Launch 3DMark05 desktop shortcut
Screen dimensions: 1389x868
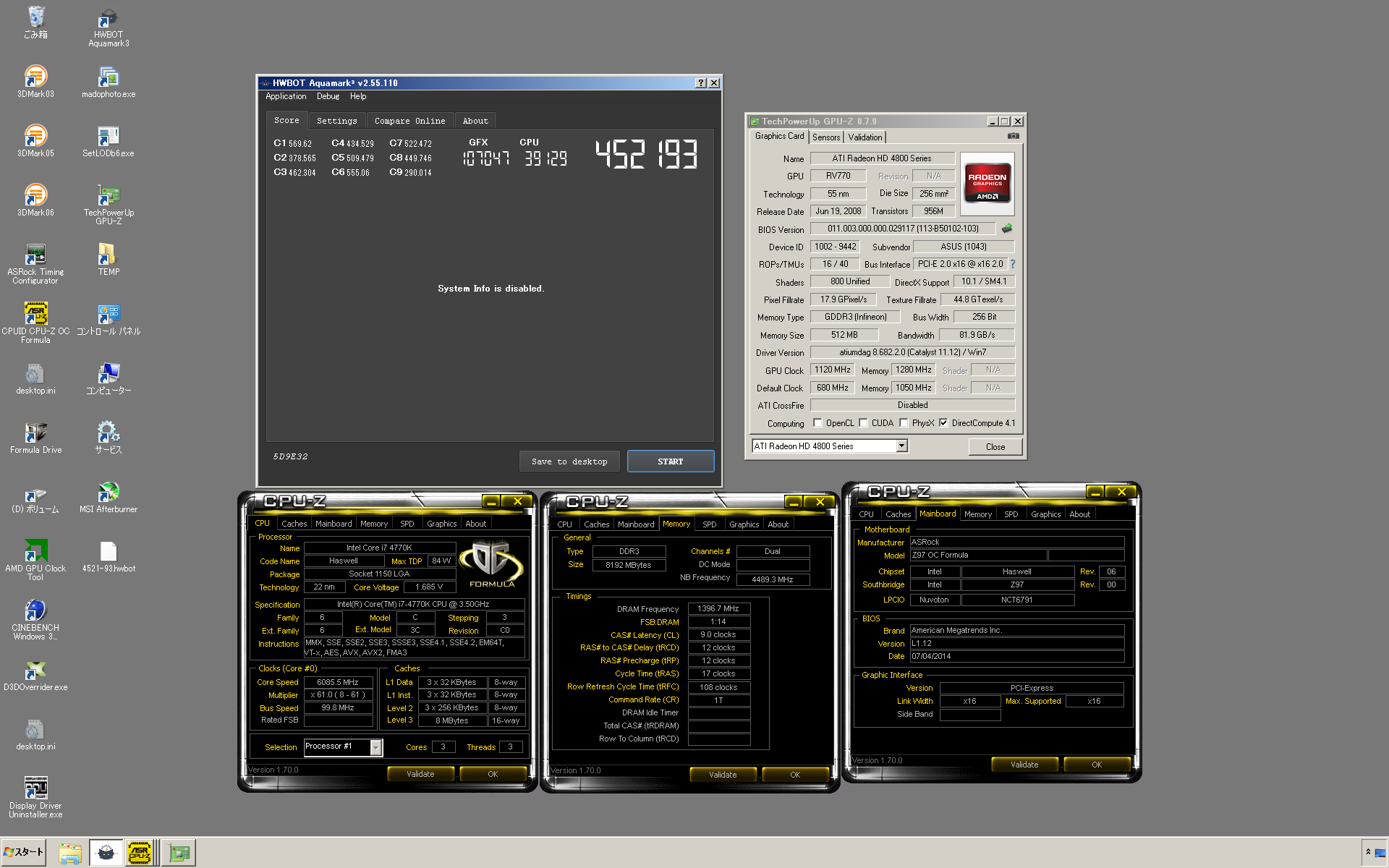[x=35, y=140]
